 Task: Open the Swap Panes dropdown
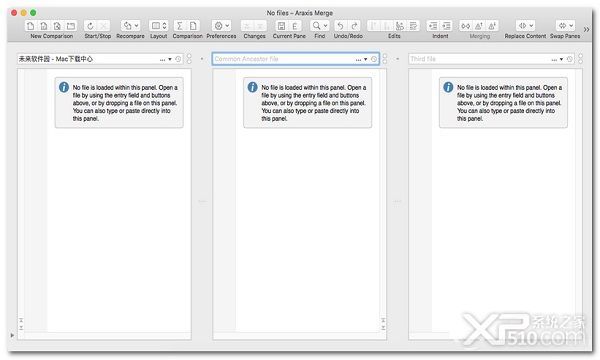[565, 26]
